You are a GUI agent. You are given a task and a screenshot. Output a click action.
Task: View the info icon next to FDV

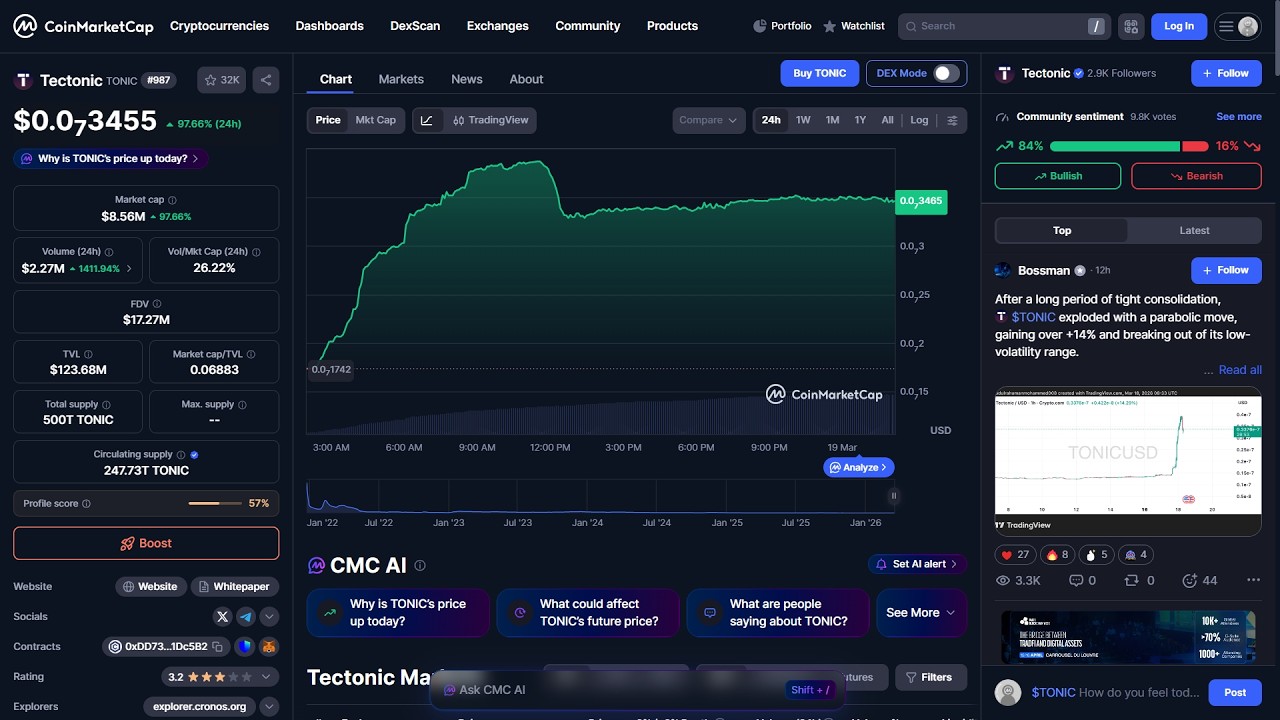[x=157, y=304]
